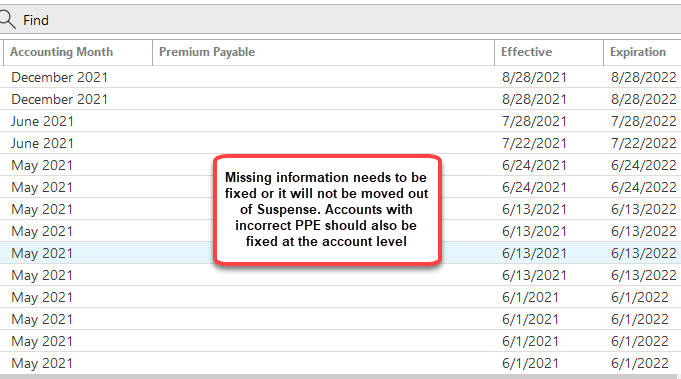Sort by Expiration column header

pyautogui.click(x=642, y=52)
